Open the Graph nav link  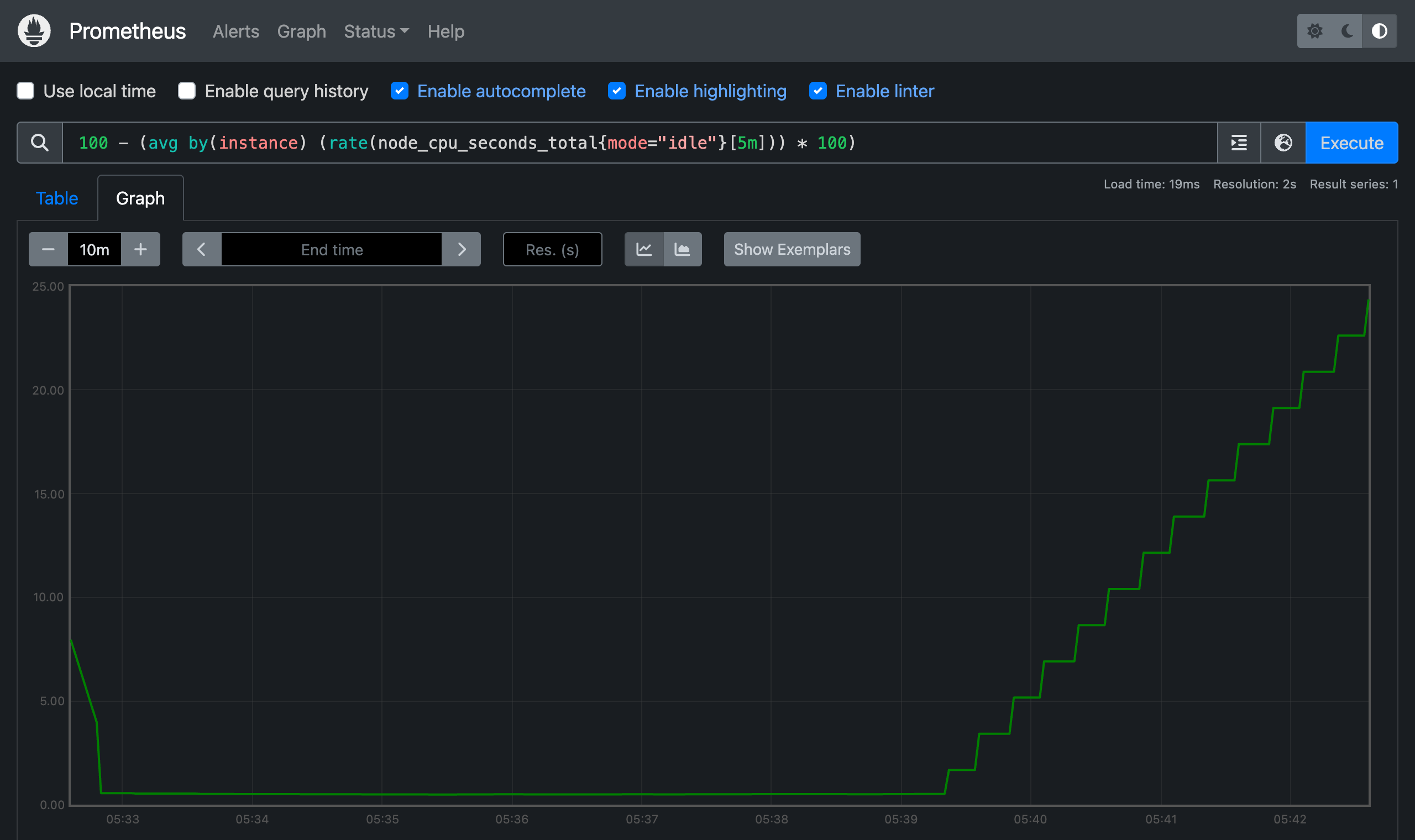point(302,31)
